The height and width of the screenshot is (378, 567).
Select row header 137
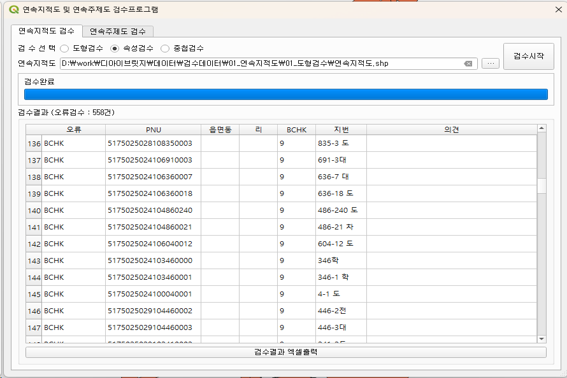click(x=34, y=160)
